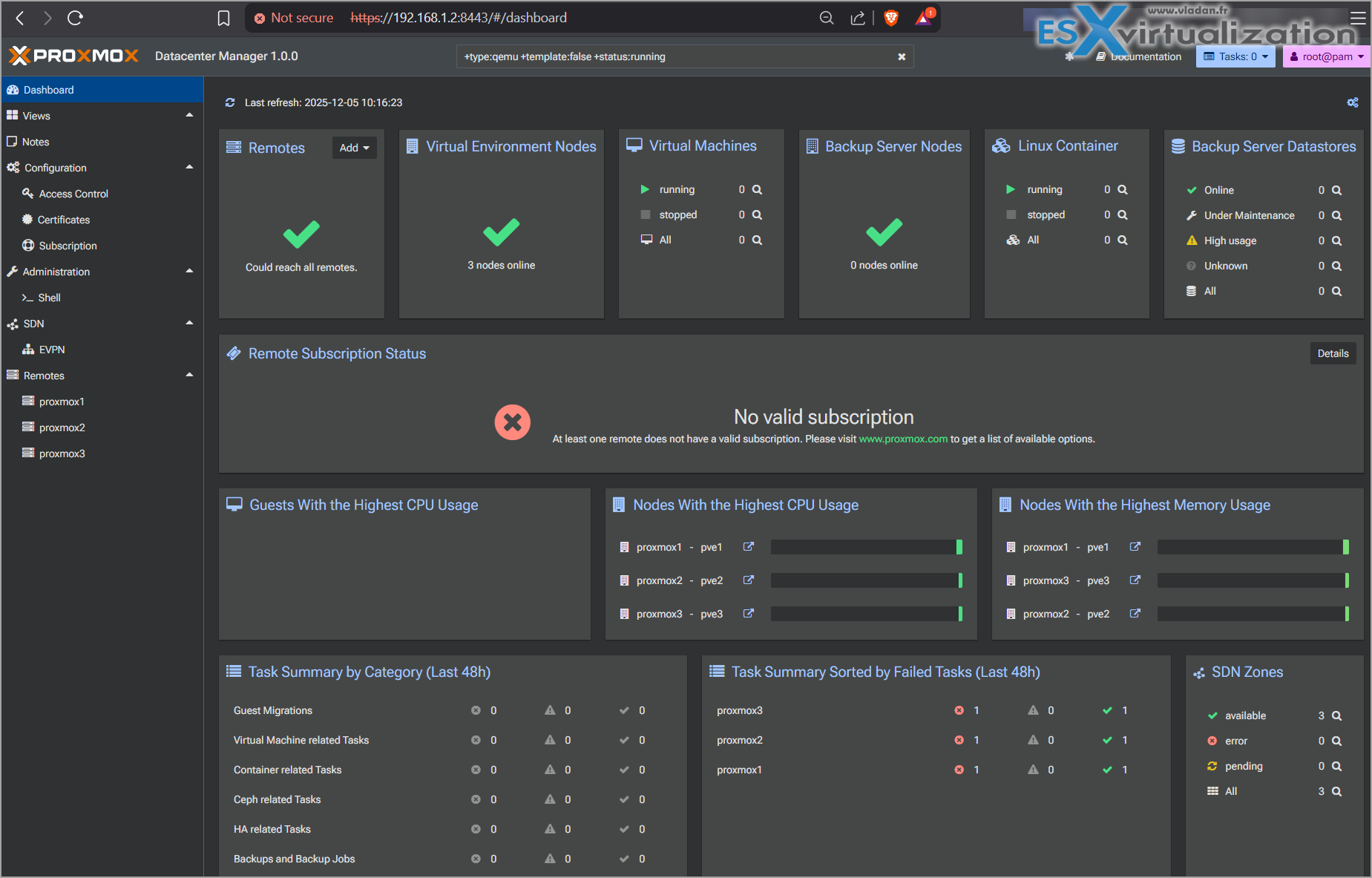Bookmark this page with the bookmark icon
Viewport: 1372px width, 878px height.
pyautogui.click(x=223, y=18)
